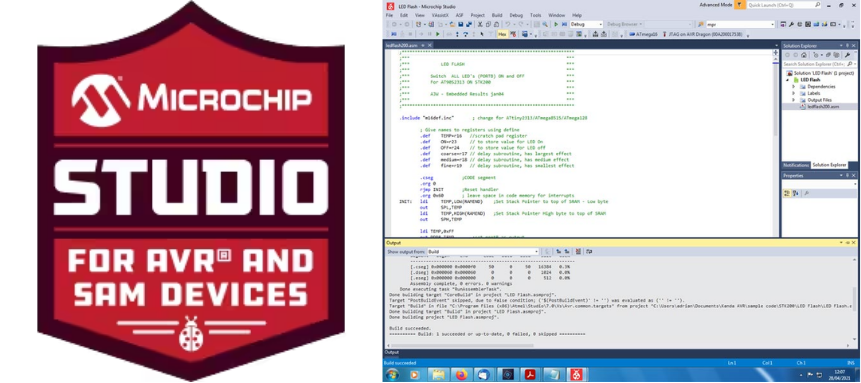Viewport: 861px width, 383px height.
Task: Click the Start Debugging and Break icon
Action: pyautogui.click(x=564, y=24)
